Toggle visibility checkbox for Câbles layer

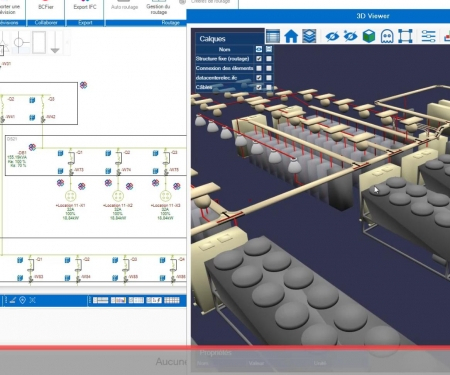tap(259, 87)
